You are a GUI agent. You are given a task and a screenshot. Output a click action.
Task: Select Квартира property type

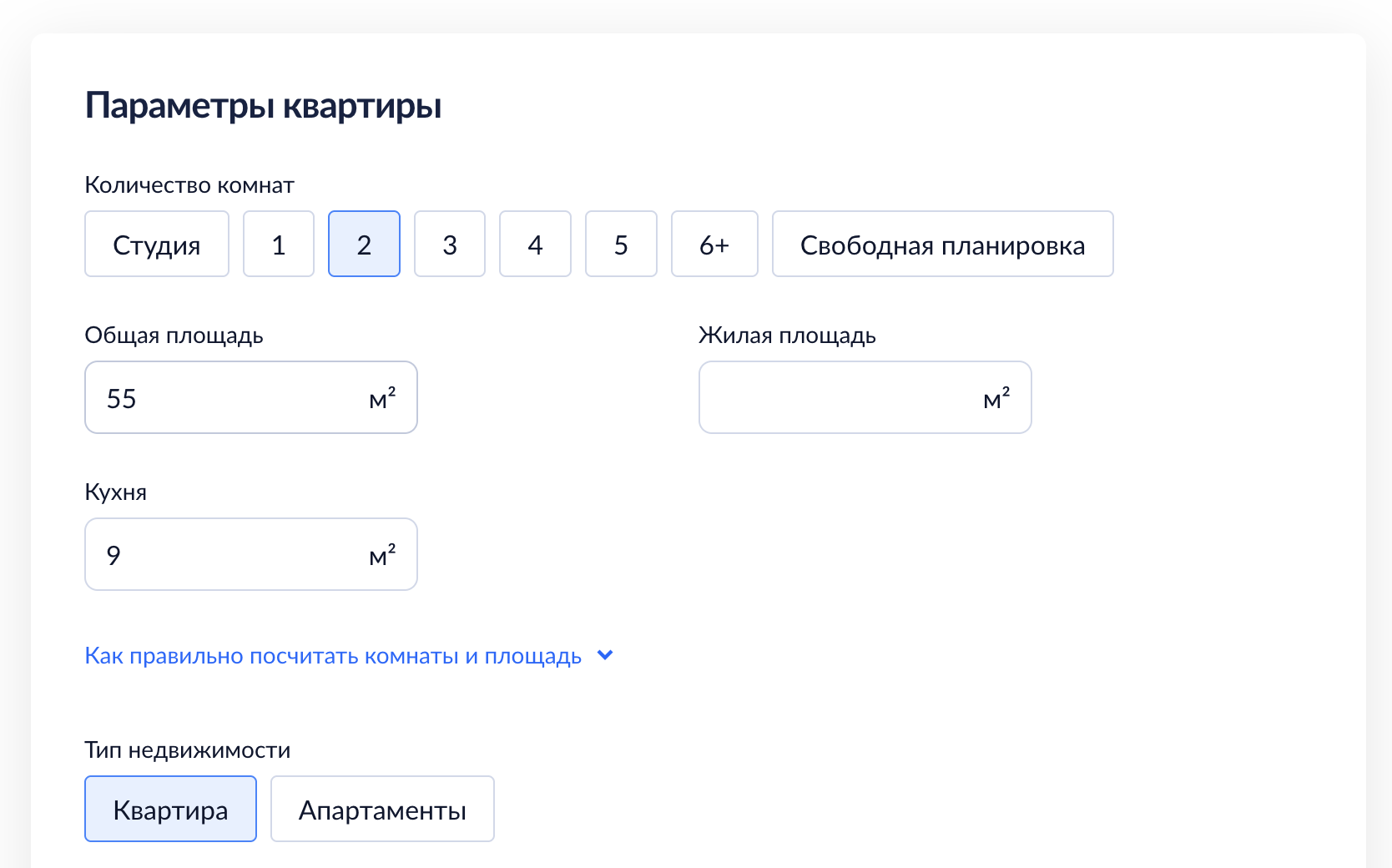coord(170,810)
